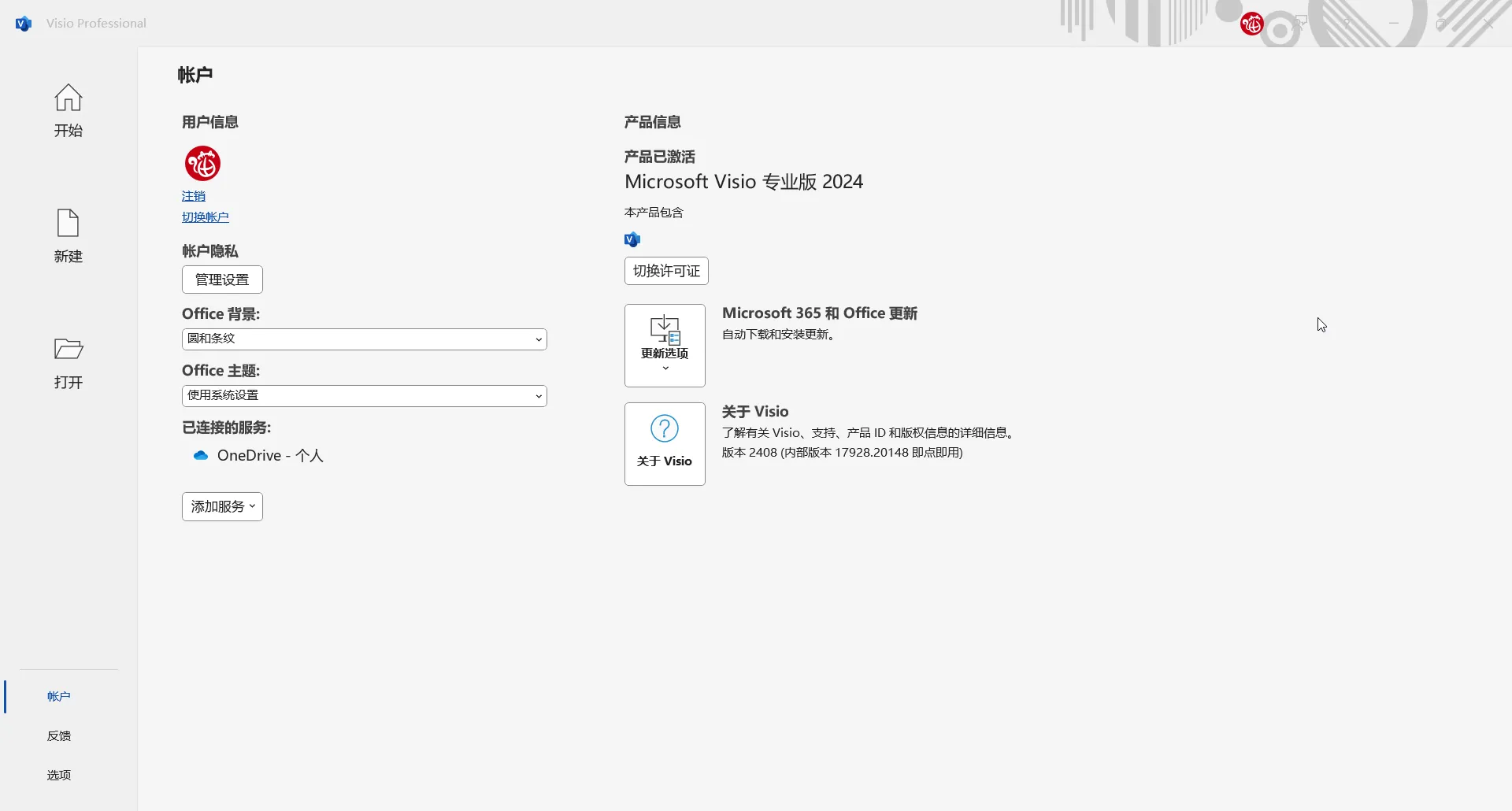1512x811 pixels.
Task: Click the Visio logo in title bar
Action: (24, 24)
